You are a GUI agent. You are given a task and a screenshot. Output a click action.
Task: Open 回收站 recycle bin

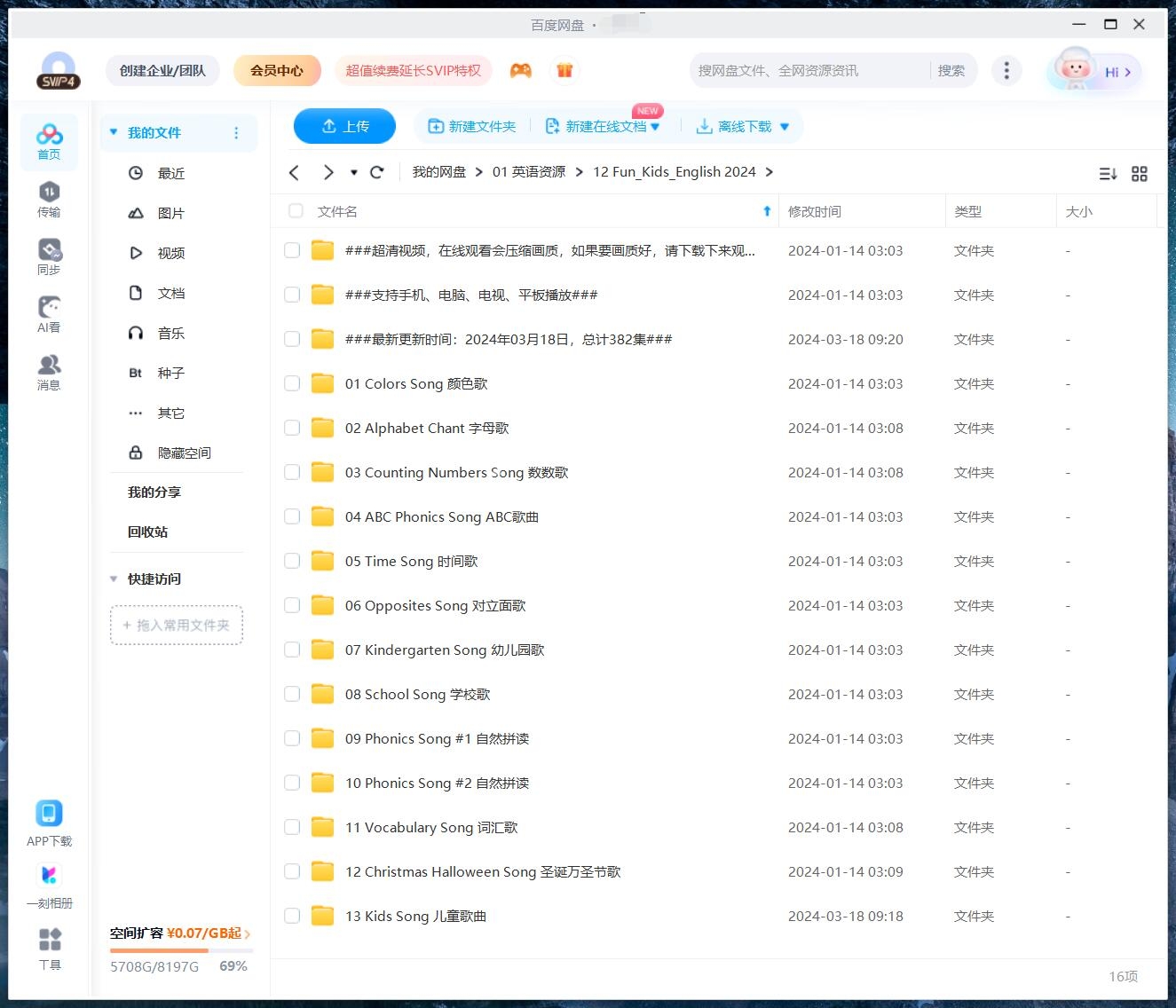[x=147, y=532]
